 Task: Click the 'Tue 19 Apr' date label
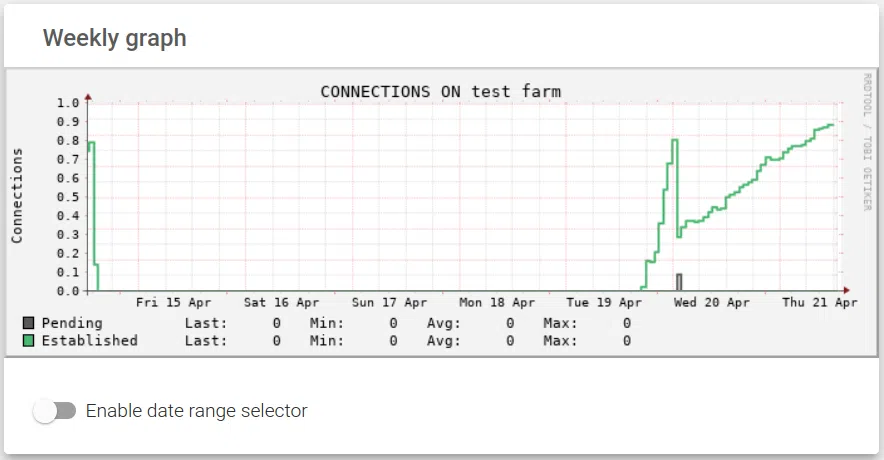coord(604,302)
